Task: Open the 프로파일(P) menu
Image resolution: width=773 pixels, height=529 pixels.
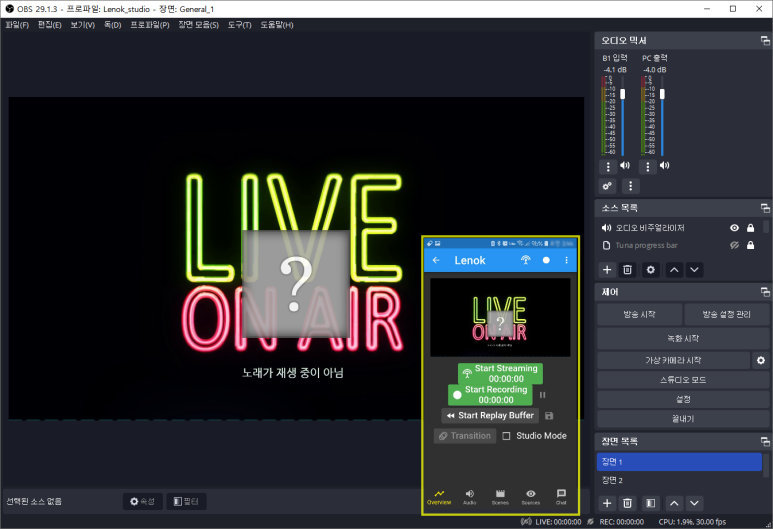Action: pos(150,25)
